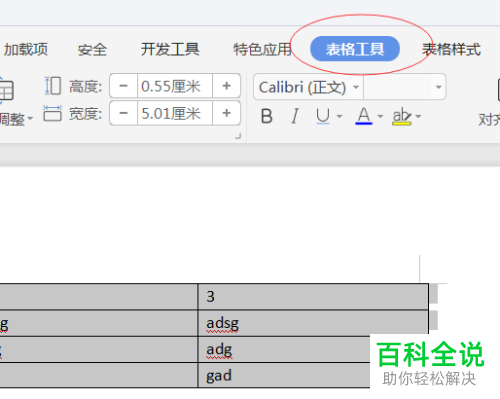Open the 加载项 tab
This screenshot has height=399, width=500.
click(x=25, y=49)
